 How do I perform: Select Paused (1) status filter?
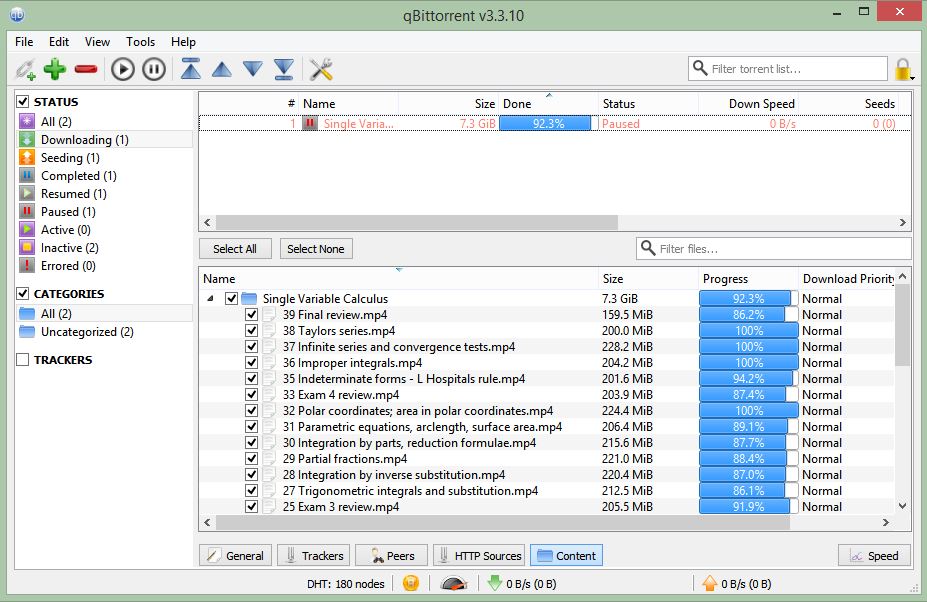[x=68, y=212]
